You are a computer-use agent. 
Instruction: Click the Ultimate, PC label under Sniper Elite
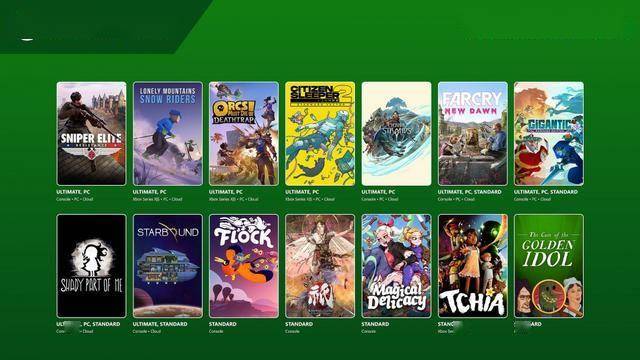[x=73, y=192]
